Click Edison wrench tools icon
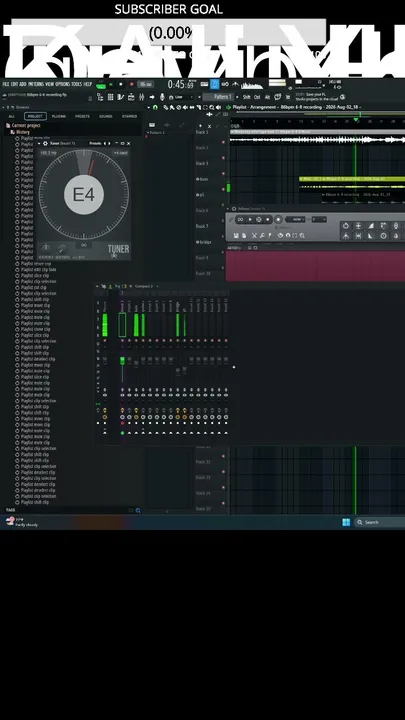The image size is (405, 720). (262, 236)
